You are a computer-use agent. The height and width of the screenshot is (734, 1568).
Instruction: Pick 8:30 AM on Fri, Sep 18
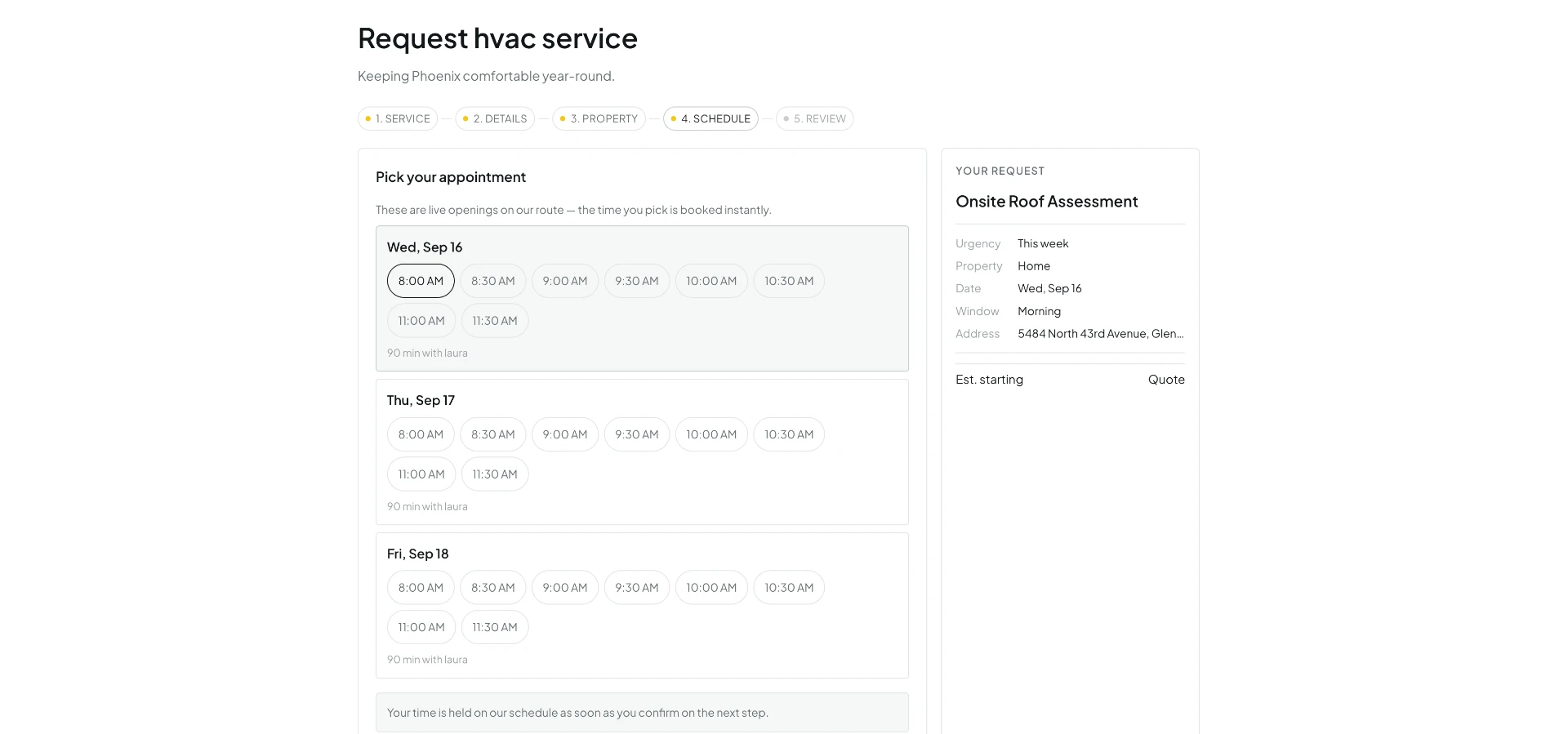tap(493, 587)
